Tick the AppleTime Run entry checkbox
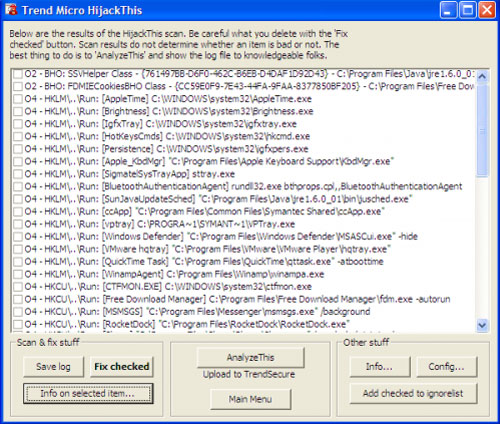Viewport: 500px width, 424px height. pos(18,99)
